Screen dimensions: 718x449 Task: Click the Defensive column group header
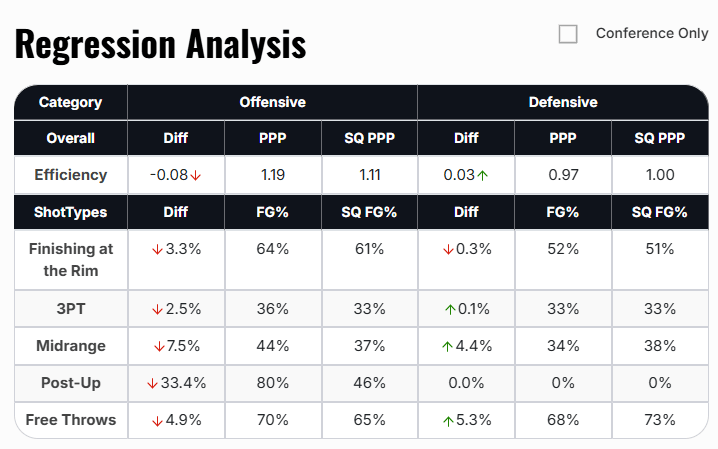click(562, 102)
